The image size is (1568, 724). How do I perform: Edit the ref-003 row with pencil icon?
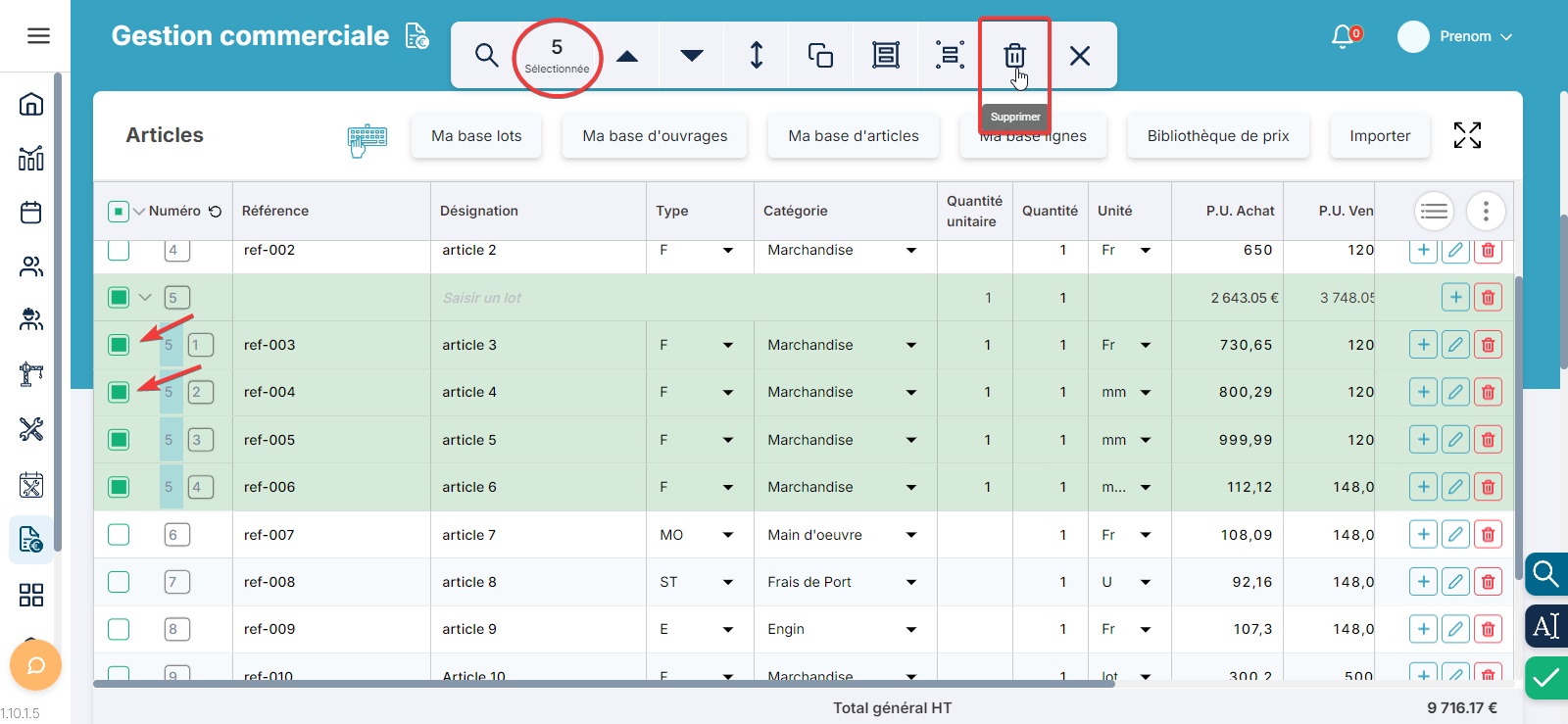(1455, 345)
